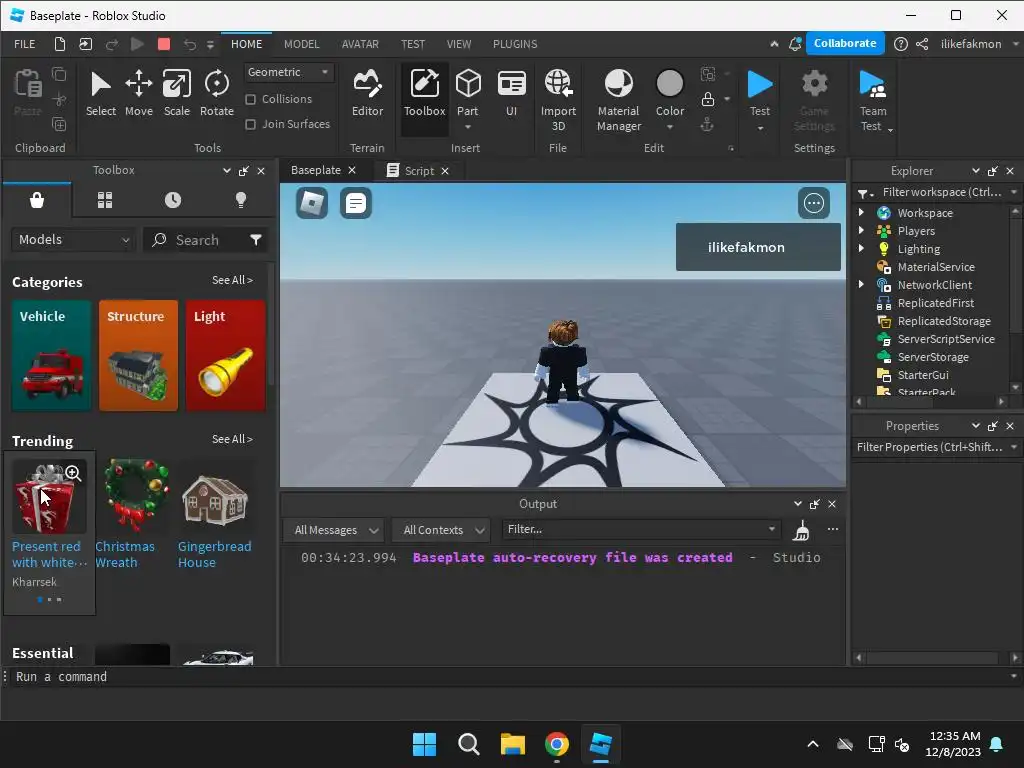Expand the Players tree node
The height and width of the screenshot is (768, 1024).
click(x=861, y=231)
